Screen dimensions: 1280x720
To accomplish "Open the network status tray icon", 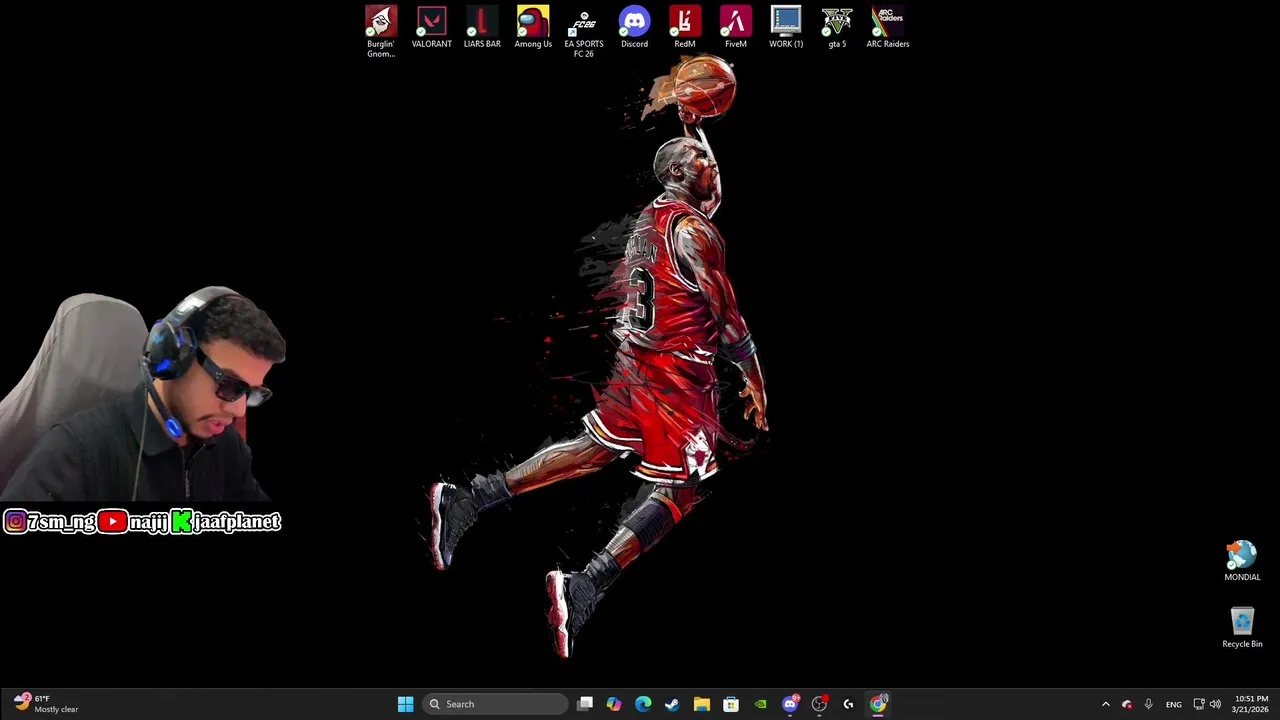I will point(1199,704).
